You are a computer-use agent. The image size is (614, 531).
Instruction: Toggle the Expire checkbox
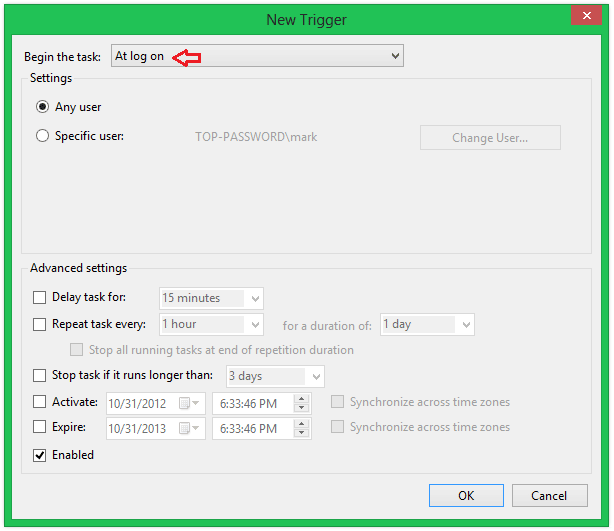pos(40,427)
